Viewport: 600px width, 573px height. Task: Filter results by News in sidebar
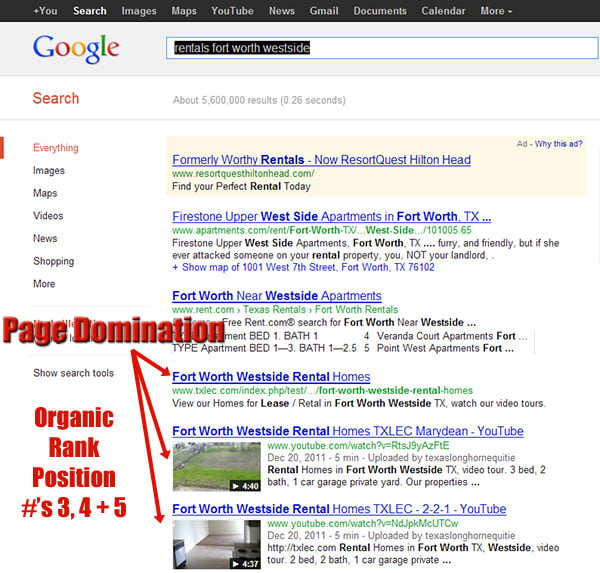point(45,238)
